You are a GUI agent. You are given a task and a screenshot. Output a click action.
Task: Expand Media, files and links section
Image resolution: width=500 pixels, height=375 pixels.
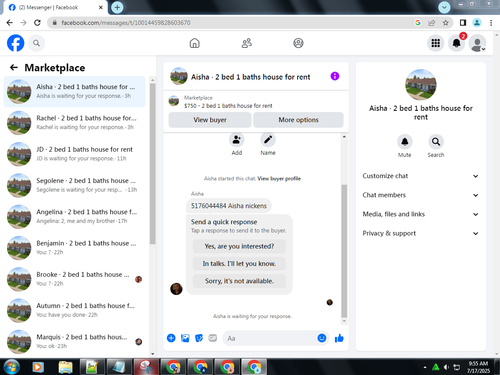click(x=421, y=214)
